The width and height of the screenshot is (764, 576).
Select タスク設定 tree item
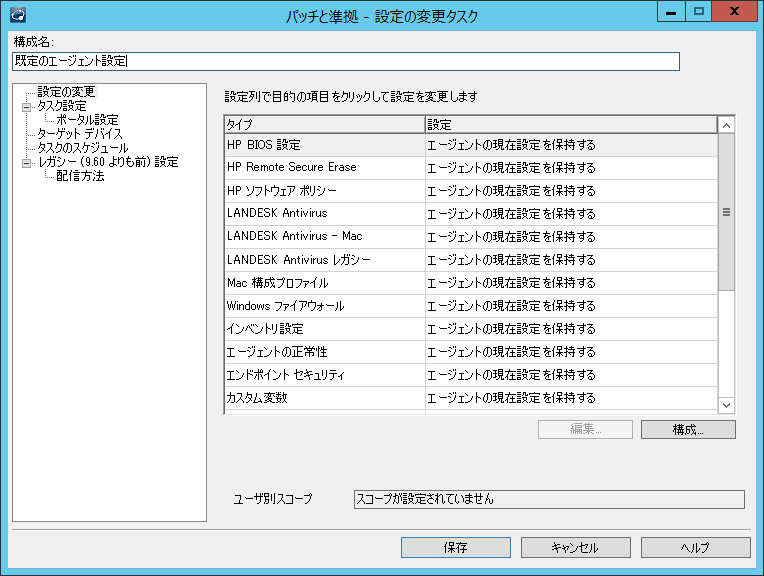[62, 106]
